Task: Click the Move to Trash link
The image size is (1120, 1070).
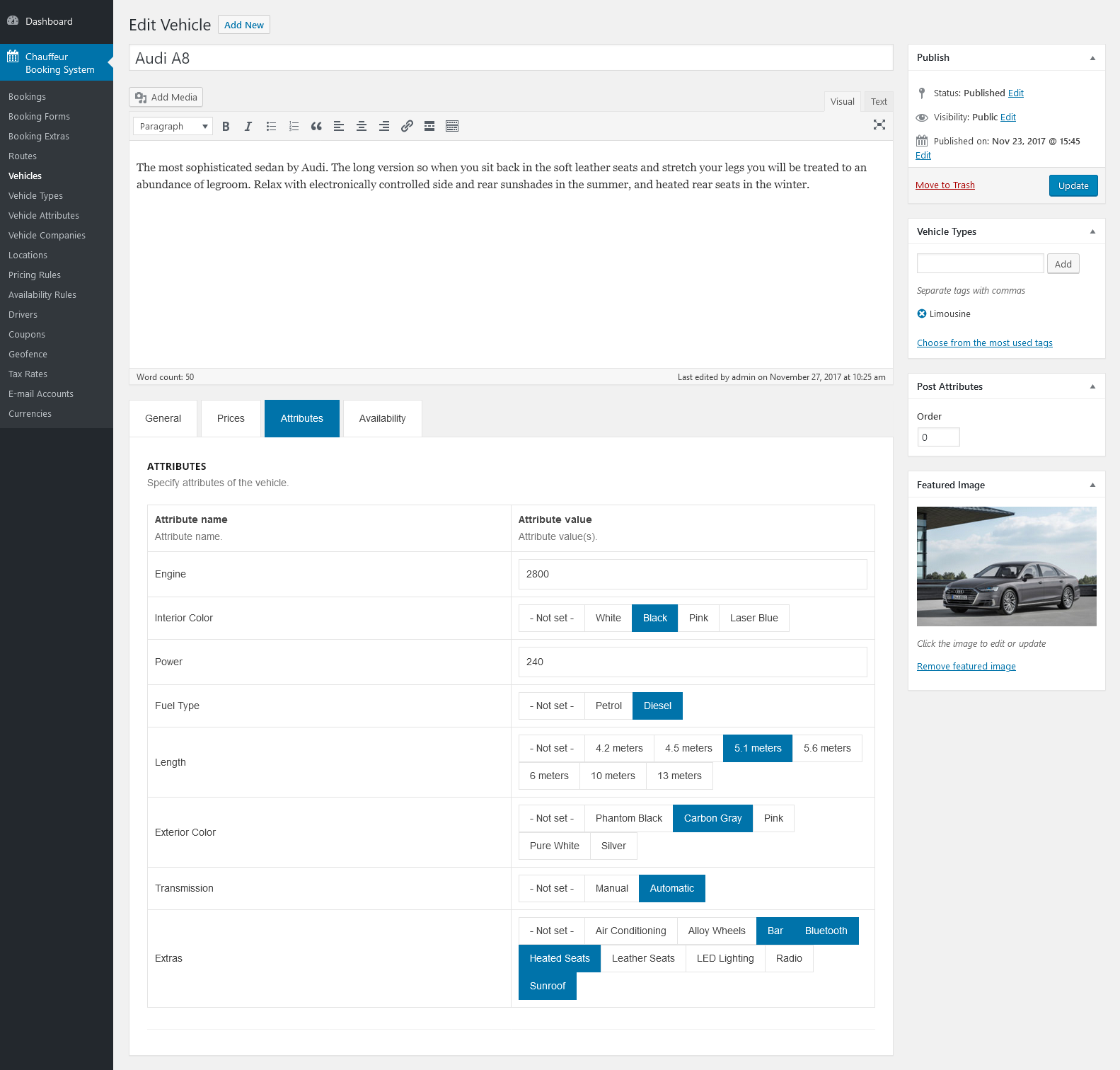Action: point(945,185)
